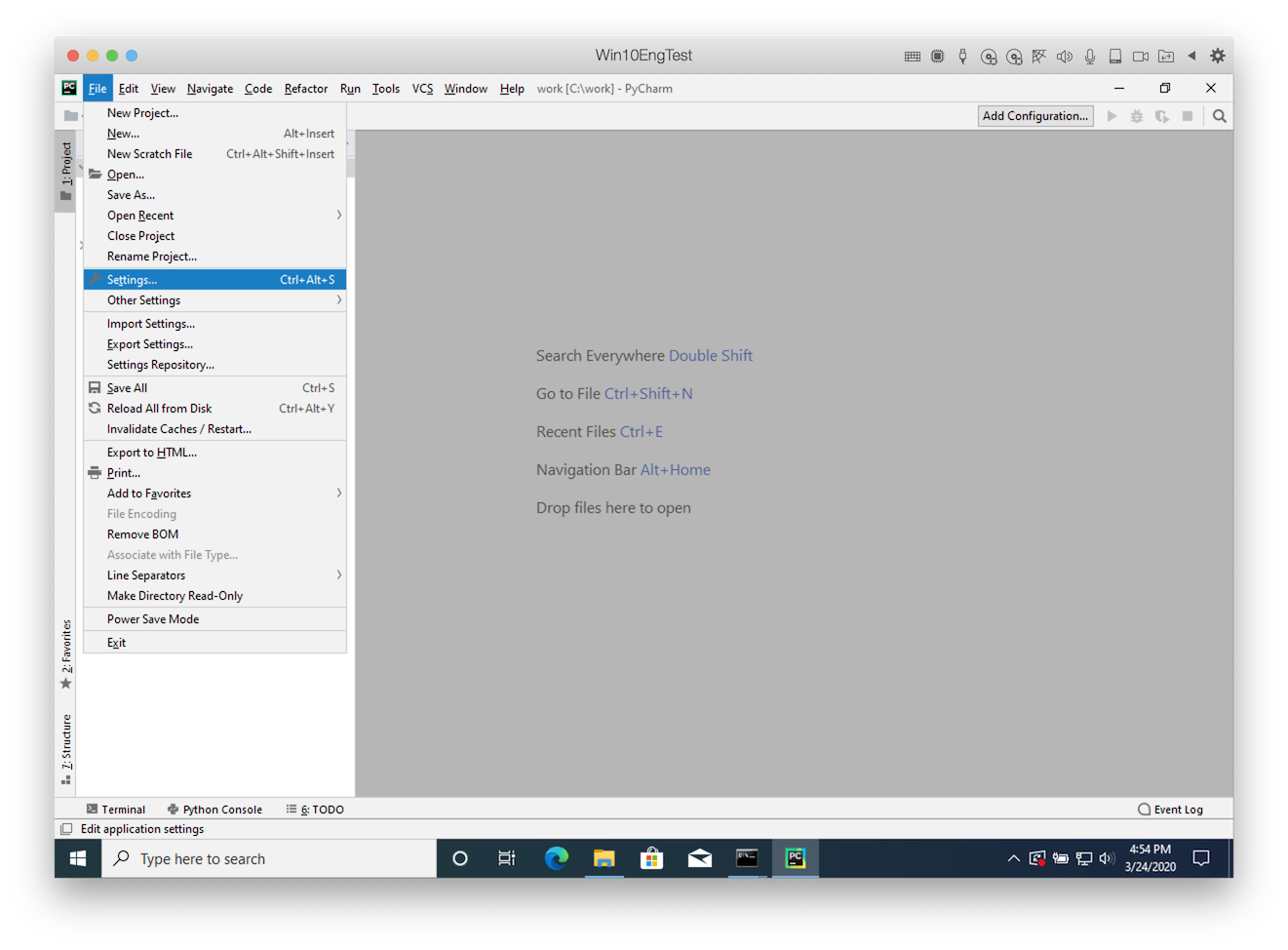Show hidden system tray icons chevron
Viewport: 1288px width, 950px height.
1014,858
